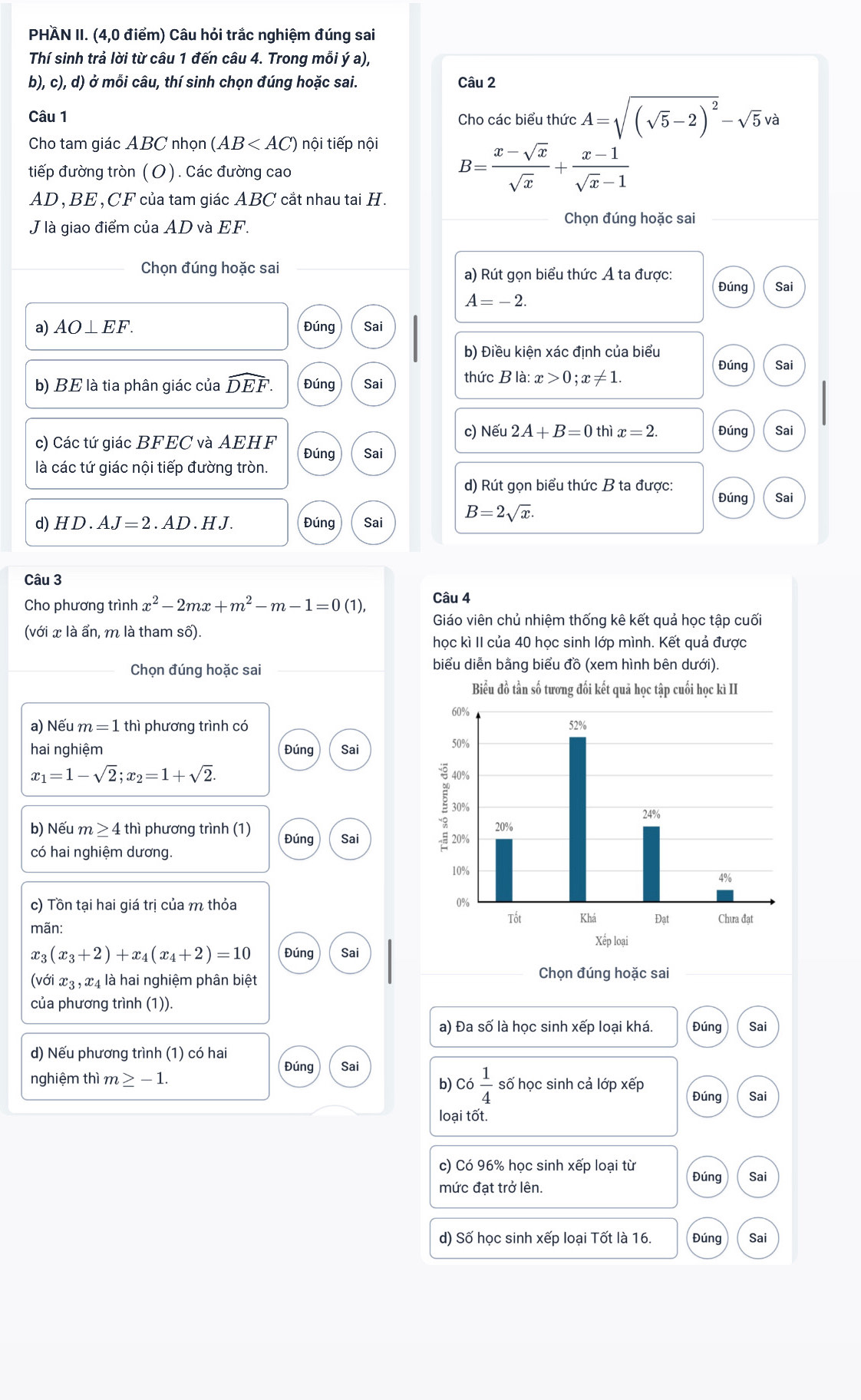Mark Đúng for Đa số học sinh loại khá

[707, 1026]
